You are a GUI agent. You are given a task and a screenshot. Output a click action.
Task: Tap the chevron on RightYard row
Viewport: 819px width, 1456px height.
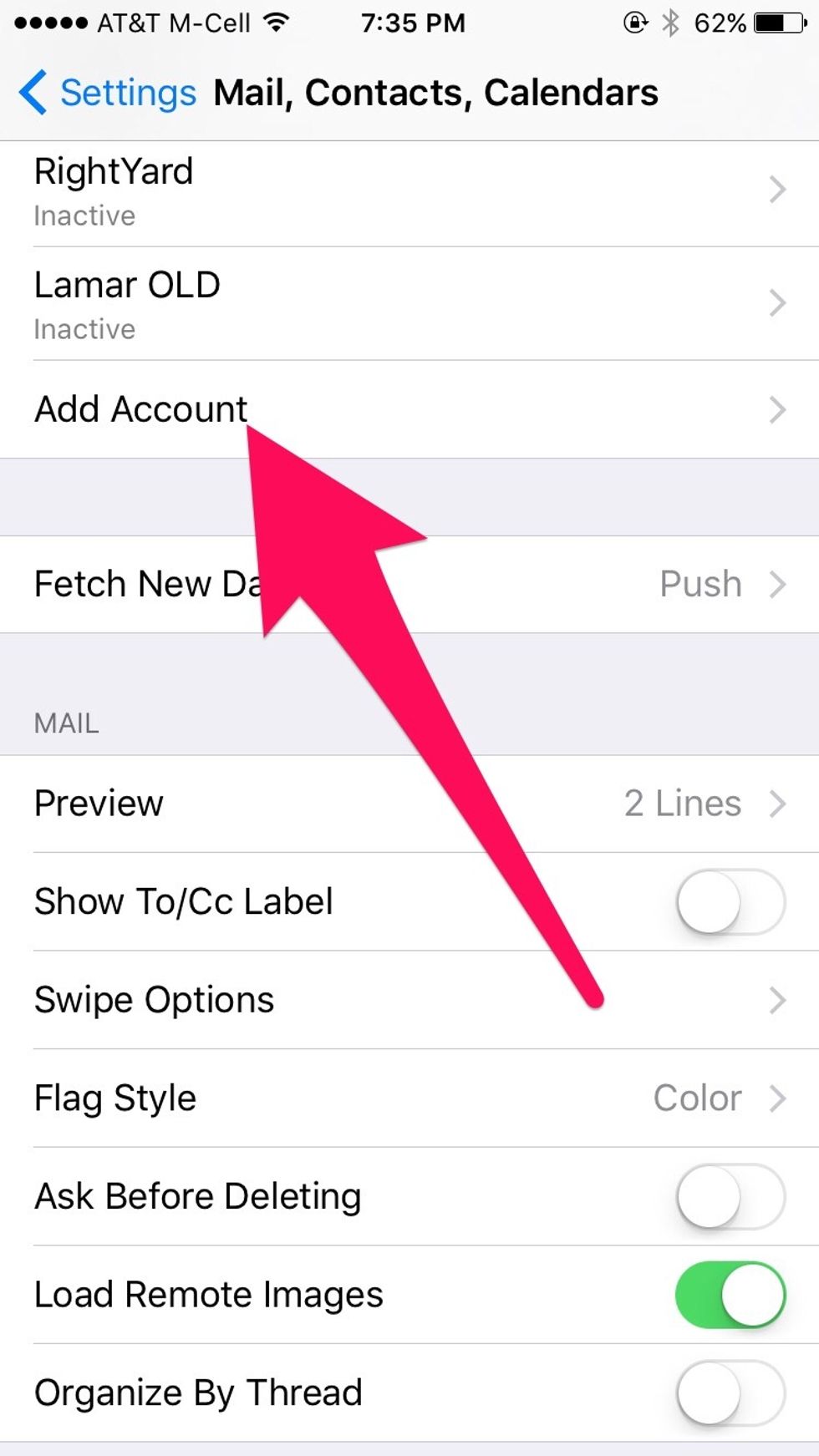777,190
